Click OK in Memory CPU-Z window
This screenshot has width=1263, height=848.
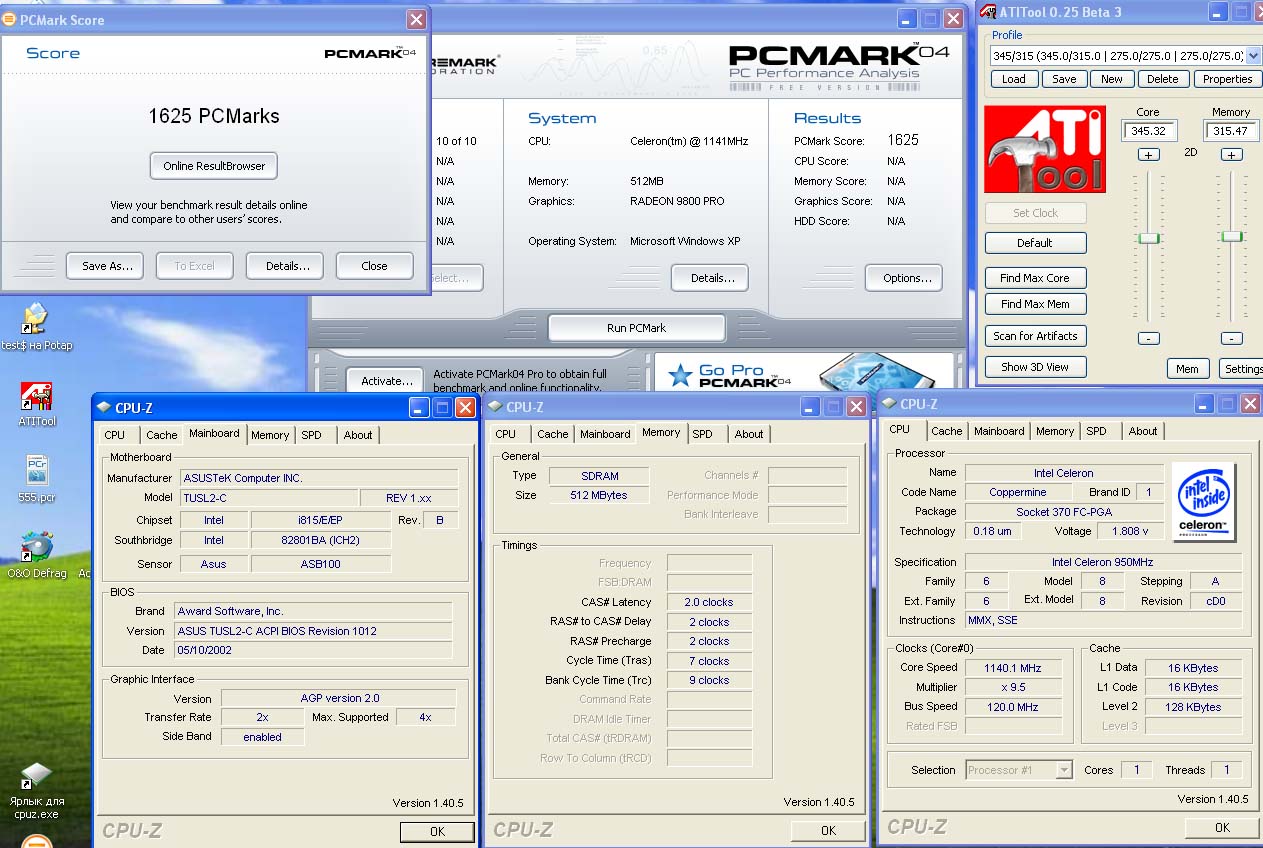(828, 831)
